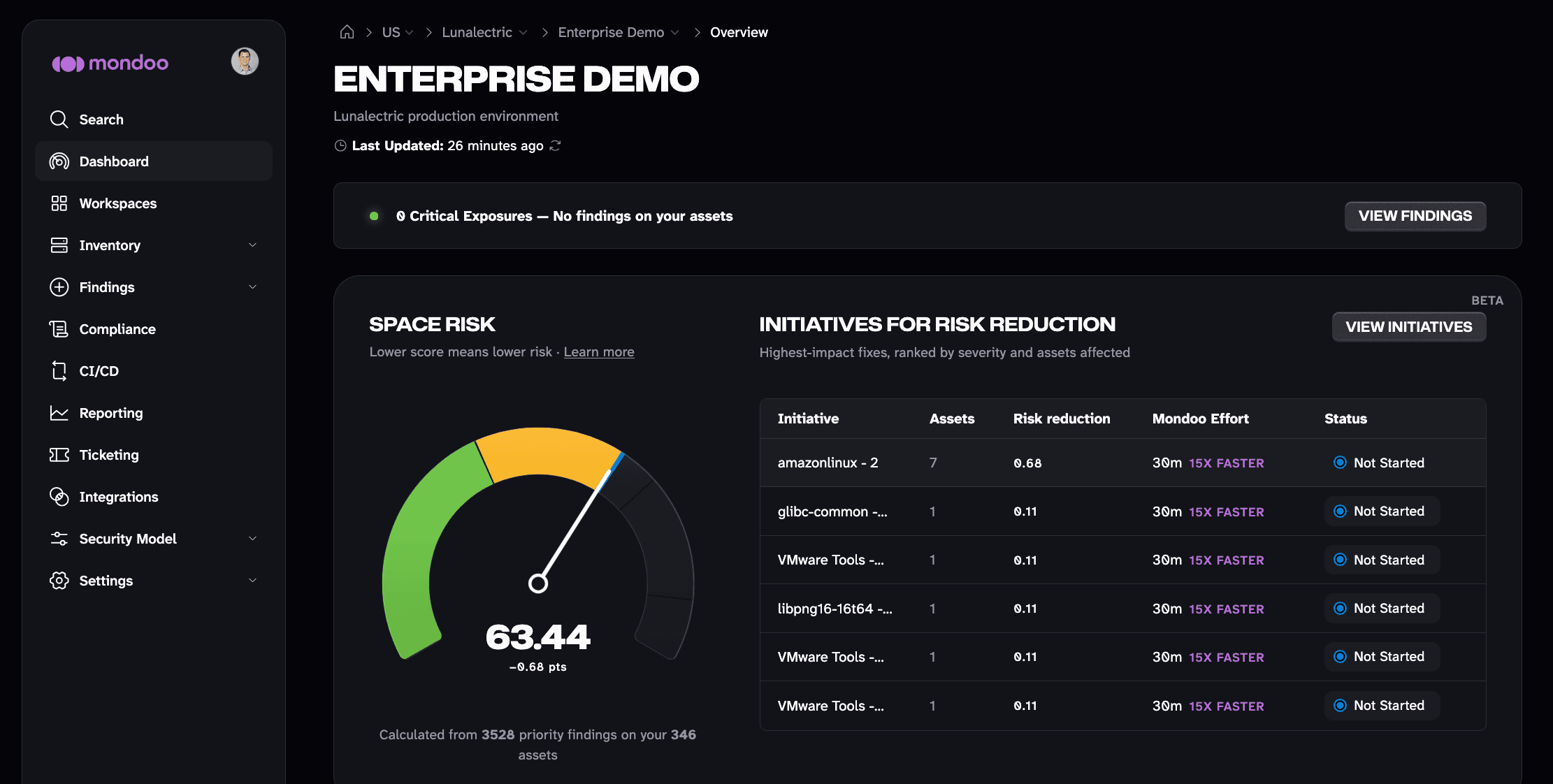Sort by the Mondoo Effort column header
The height and width of the screenshot is (784, 1553).
point(1200,419)
